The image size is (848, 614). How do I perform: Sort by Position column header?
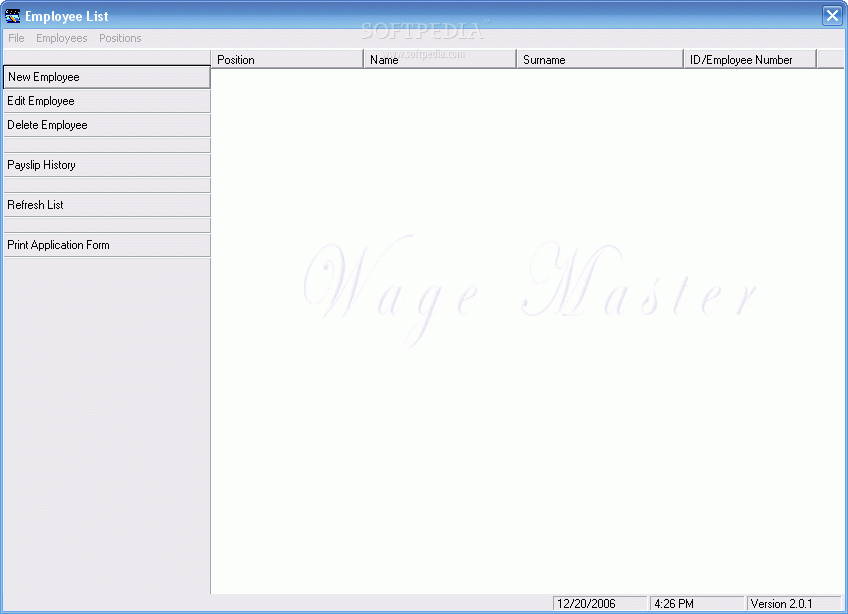click(287, 60)
